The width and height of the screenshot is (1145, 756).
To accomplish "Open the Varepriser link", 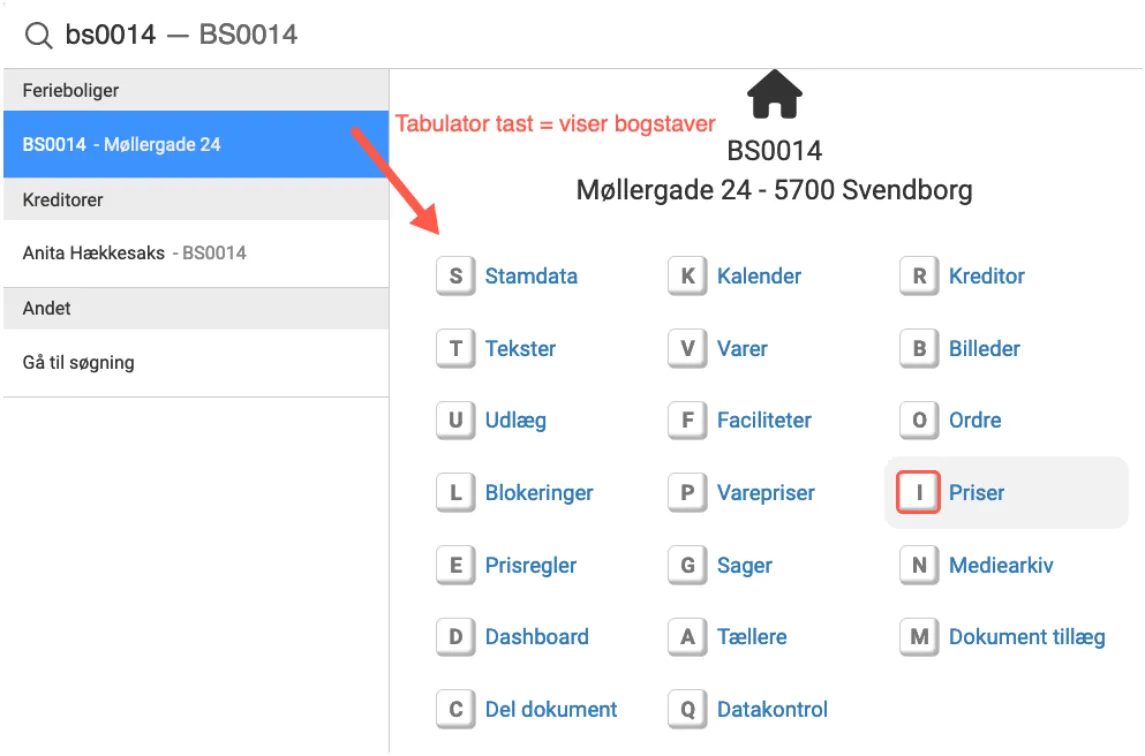I will pos(765,493).
